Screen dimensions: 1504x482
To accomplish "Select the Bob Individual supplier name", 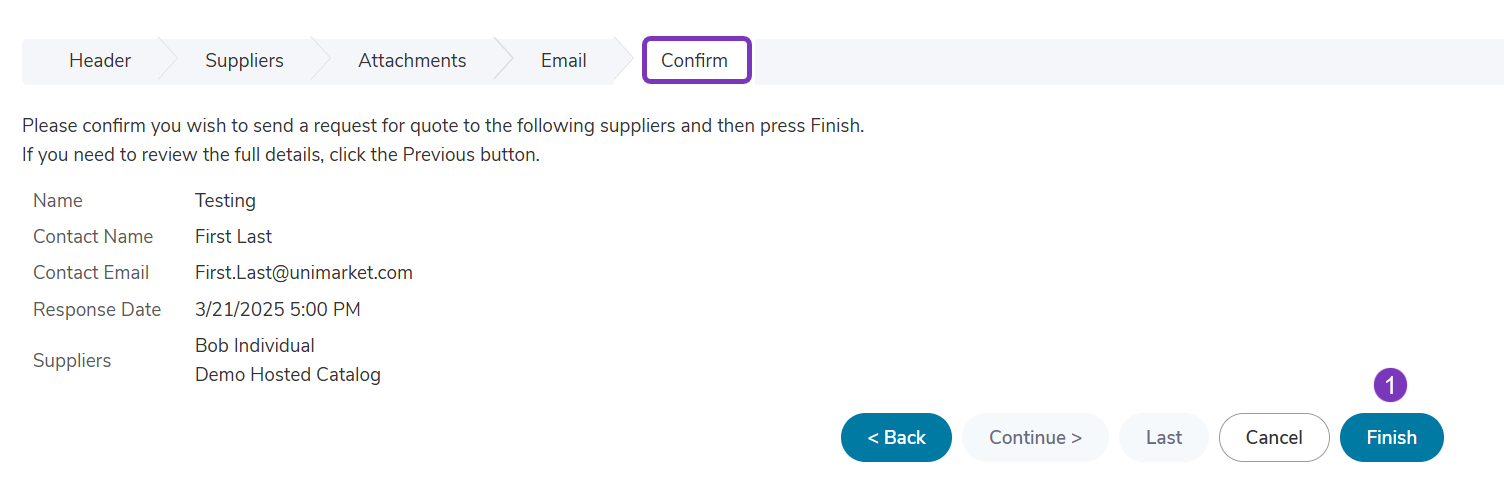I will coord(255,346).
